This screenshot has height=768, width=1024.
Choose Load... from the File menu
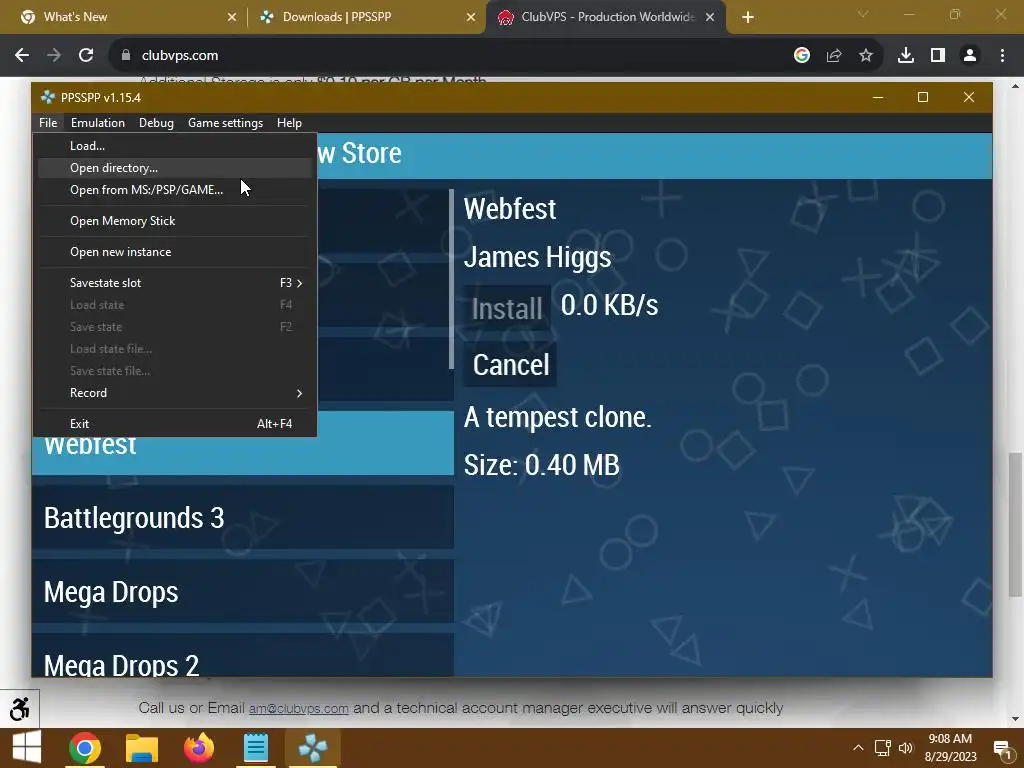click(x=174, y=146)
